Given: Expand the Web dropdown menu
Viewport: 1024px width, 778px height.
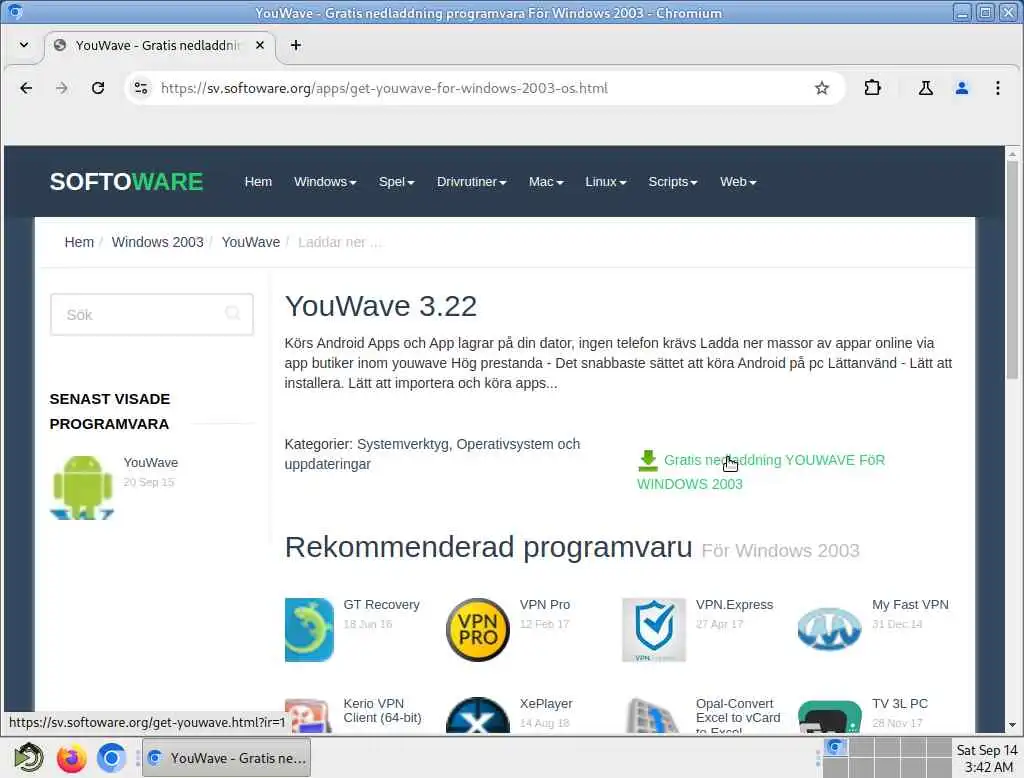Looking at the screenshot, I should click(738, 182).
